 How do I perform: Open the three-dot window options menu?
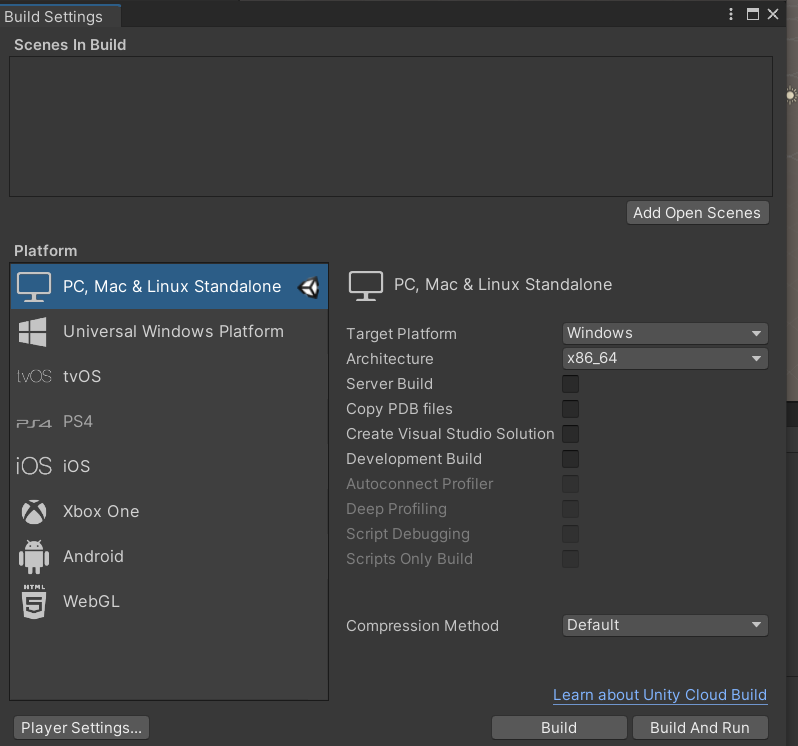point(731,14)
